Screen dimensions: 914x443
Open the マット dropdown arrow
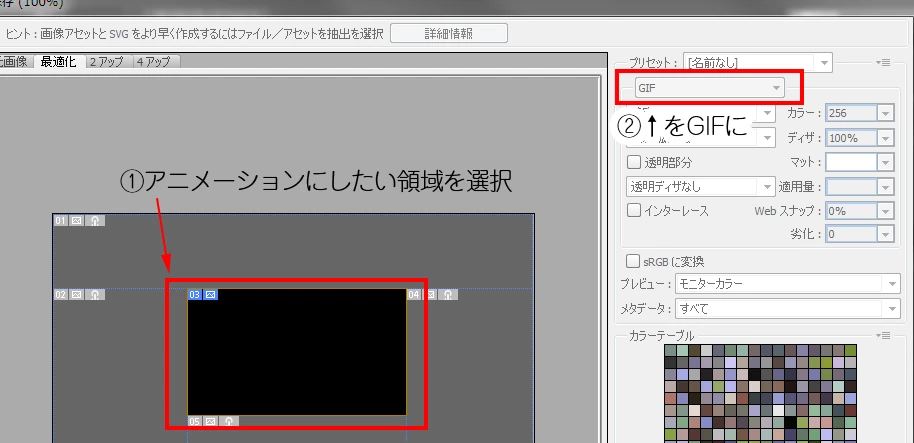886,162
